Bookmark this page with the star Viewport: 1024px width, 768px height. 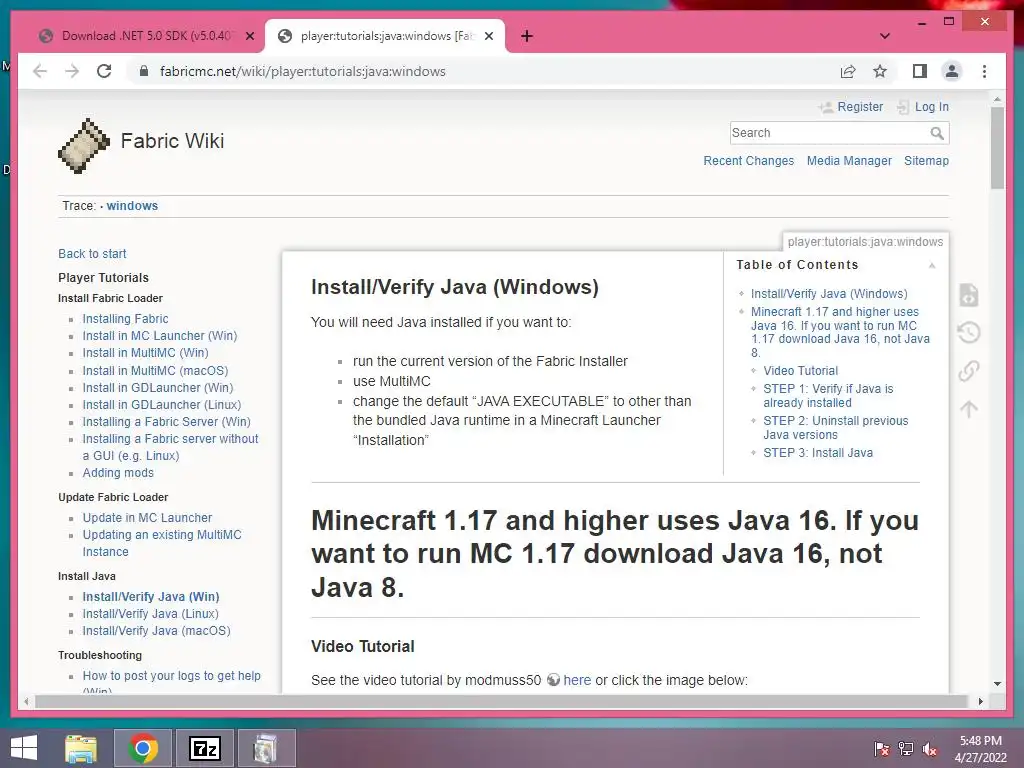(x=880, y=71)
